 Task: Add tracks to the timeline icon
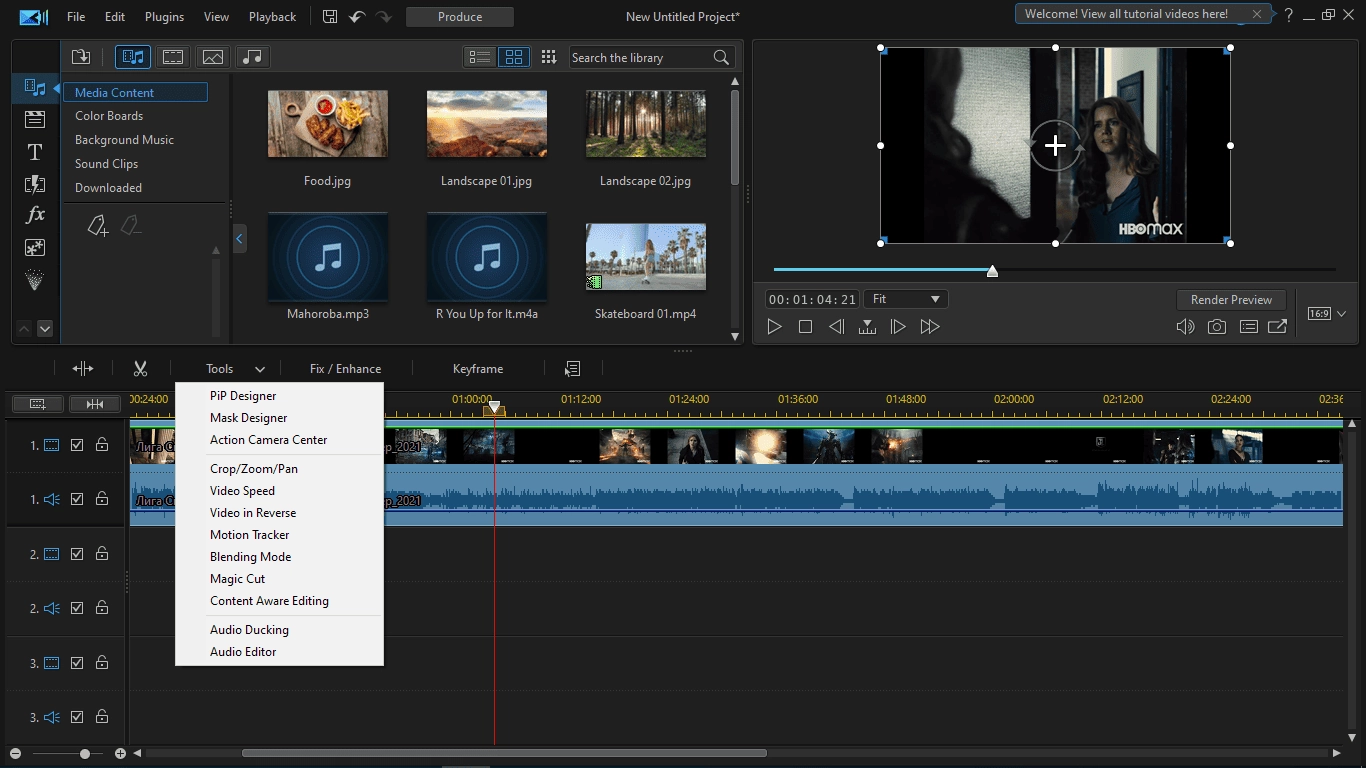(x=38, y=404)
